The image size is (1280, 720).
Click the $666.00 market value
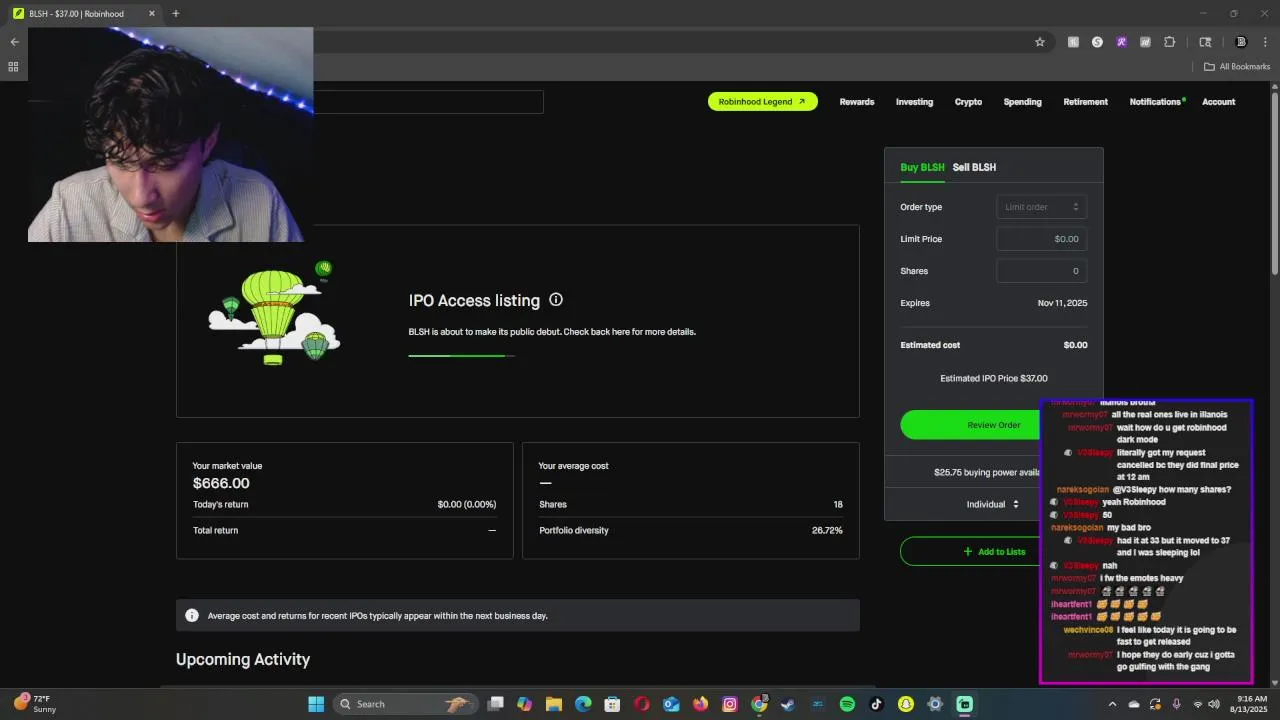[221, 483]
